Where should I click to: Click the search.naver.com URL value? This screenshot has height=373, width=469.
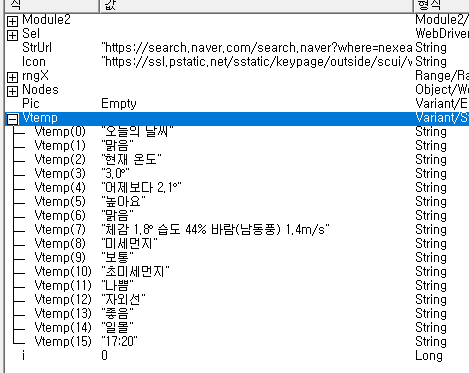(x=257, y=48)
